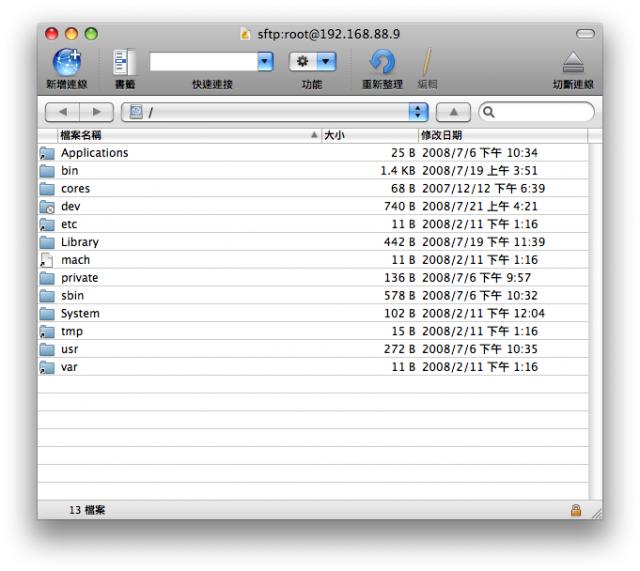Go back with the left arrow button
The height and width of the screenshot is (571, 640).
tap(63, 113)
